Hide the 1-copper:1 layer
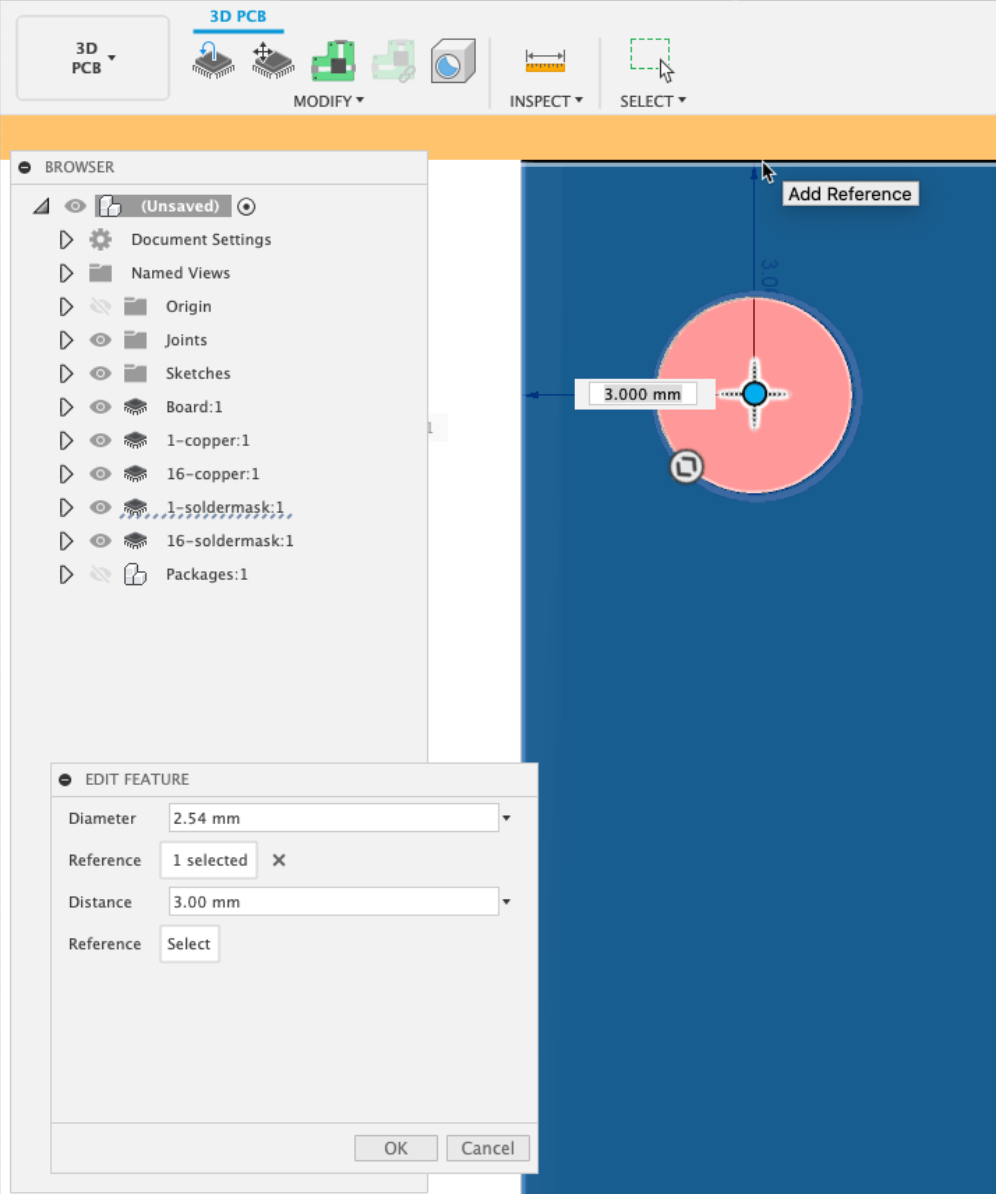 (x=101, y=440)
